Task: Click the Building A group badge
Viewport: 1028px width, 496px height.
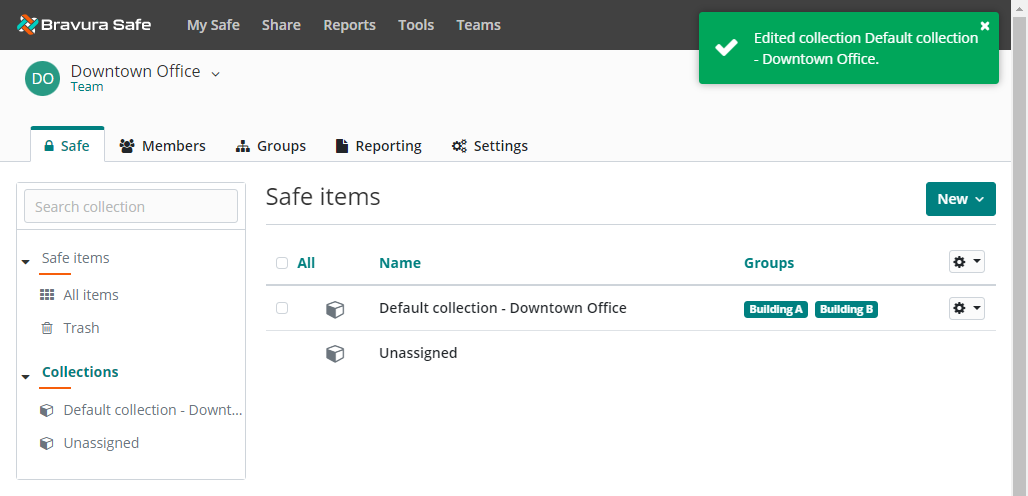Action: (776, 309)
